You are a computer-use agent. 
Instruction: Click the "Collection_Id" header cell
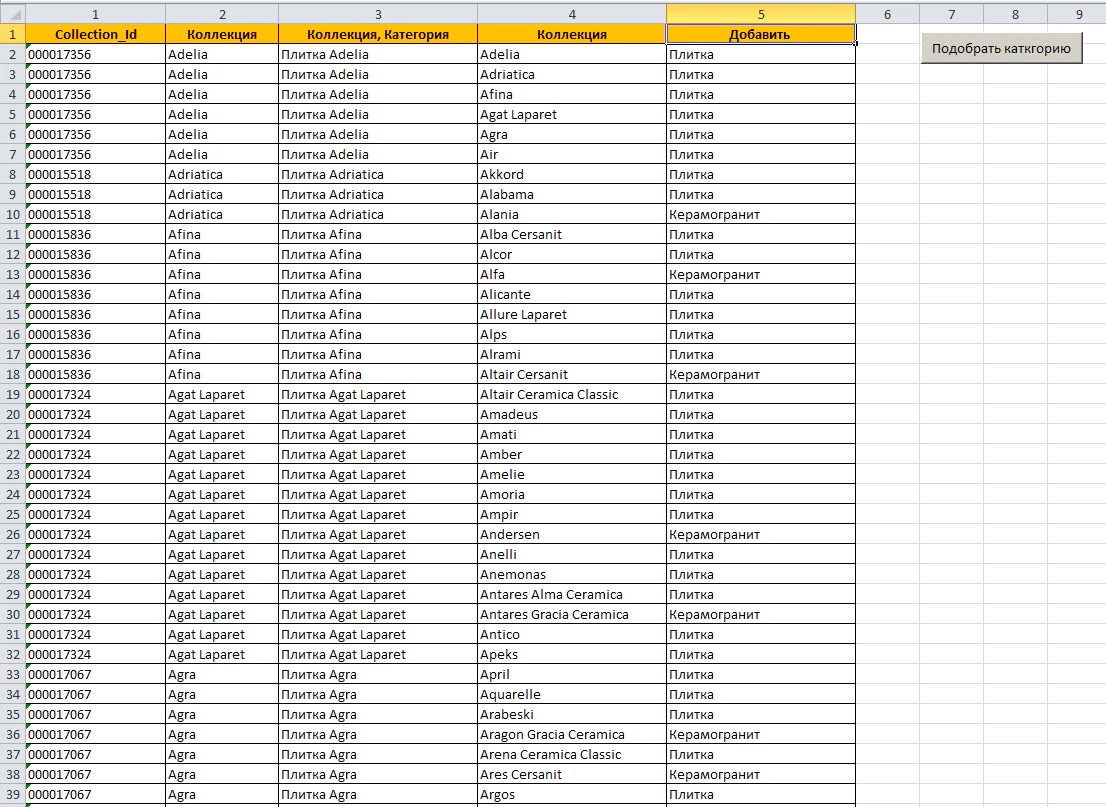(95, 34)
